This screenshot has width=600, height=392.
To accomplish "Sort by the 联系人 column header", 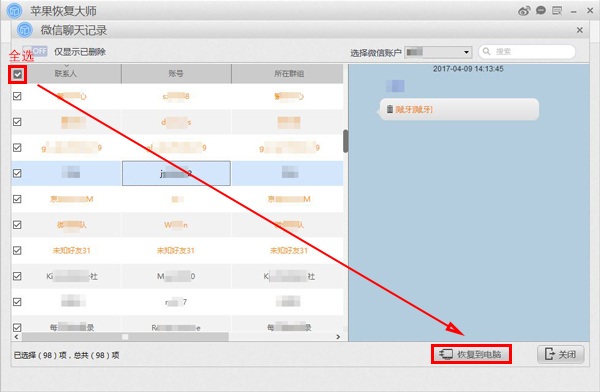I will coord(66,74).
